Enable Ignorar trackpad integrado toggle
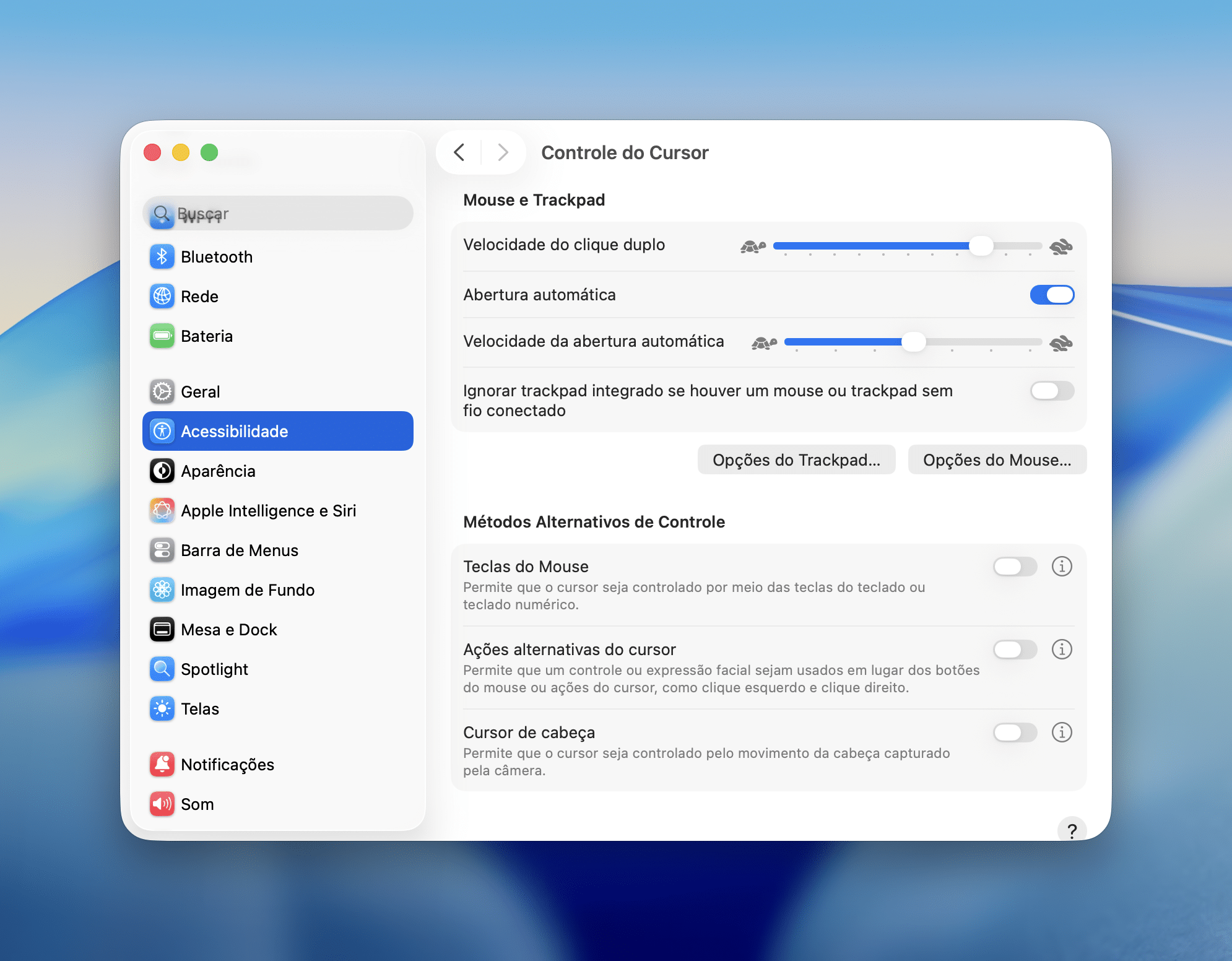Viewport: 1232px width, 961px height. (1052, 391)
